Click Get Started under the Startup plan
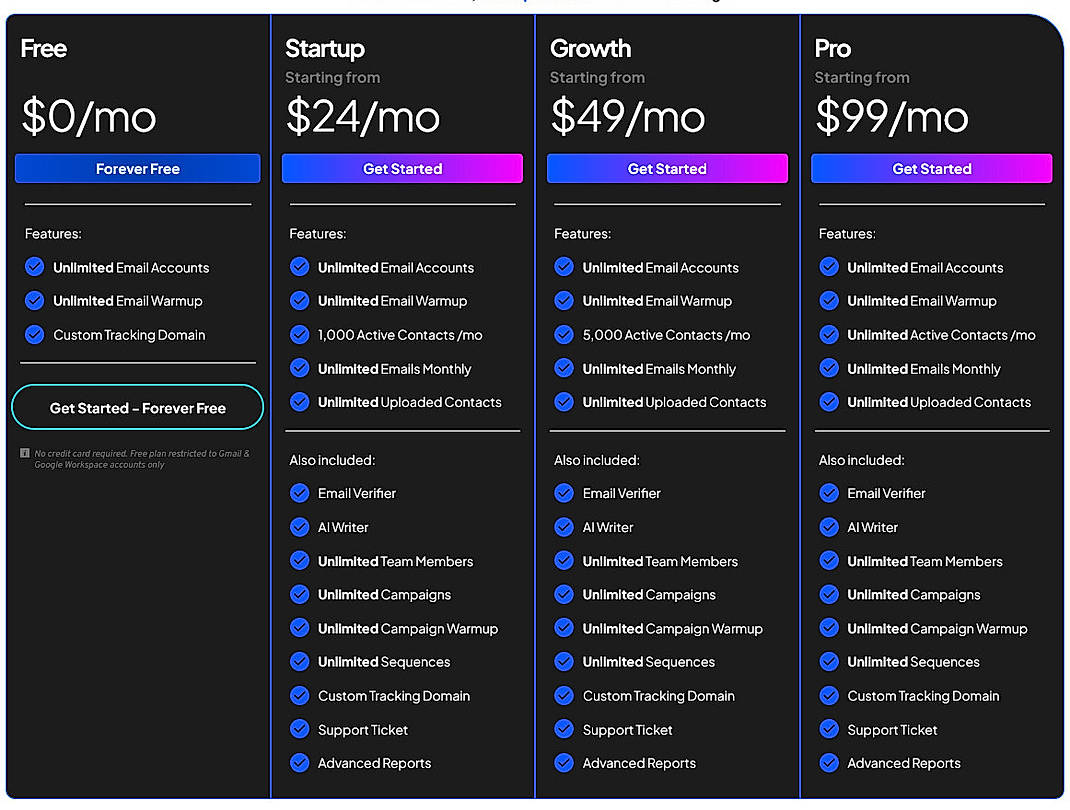The width and height of the screenshot is (1070, 810). click(402, 168)
